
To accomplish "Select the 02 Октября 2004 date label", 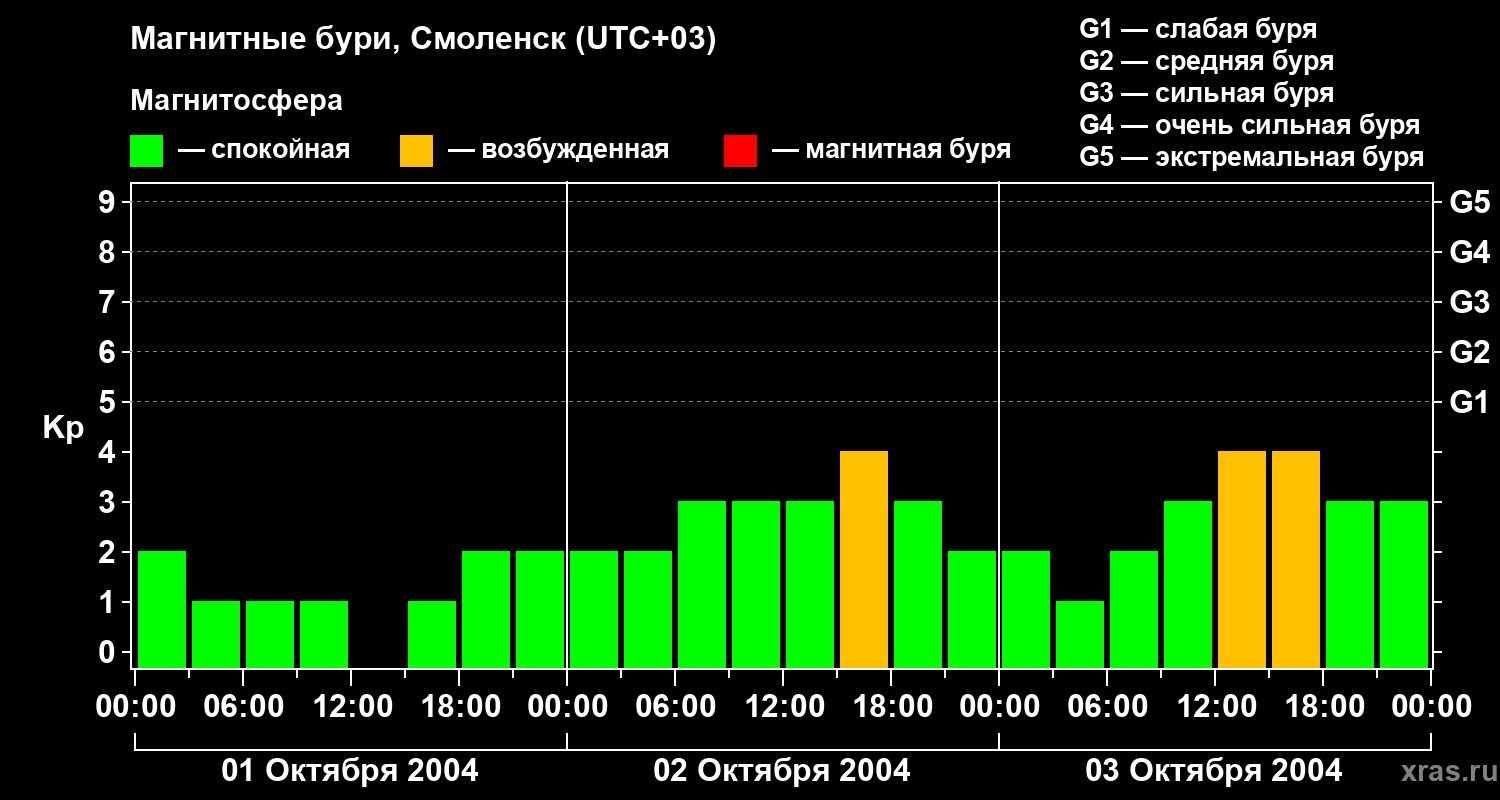I will [782, 771].
